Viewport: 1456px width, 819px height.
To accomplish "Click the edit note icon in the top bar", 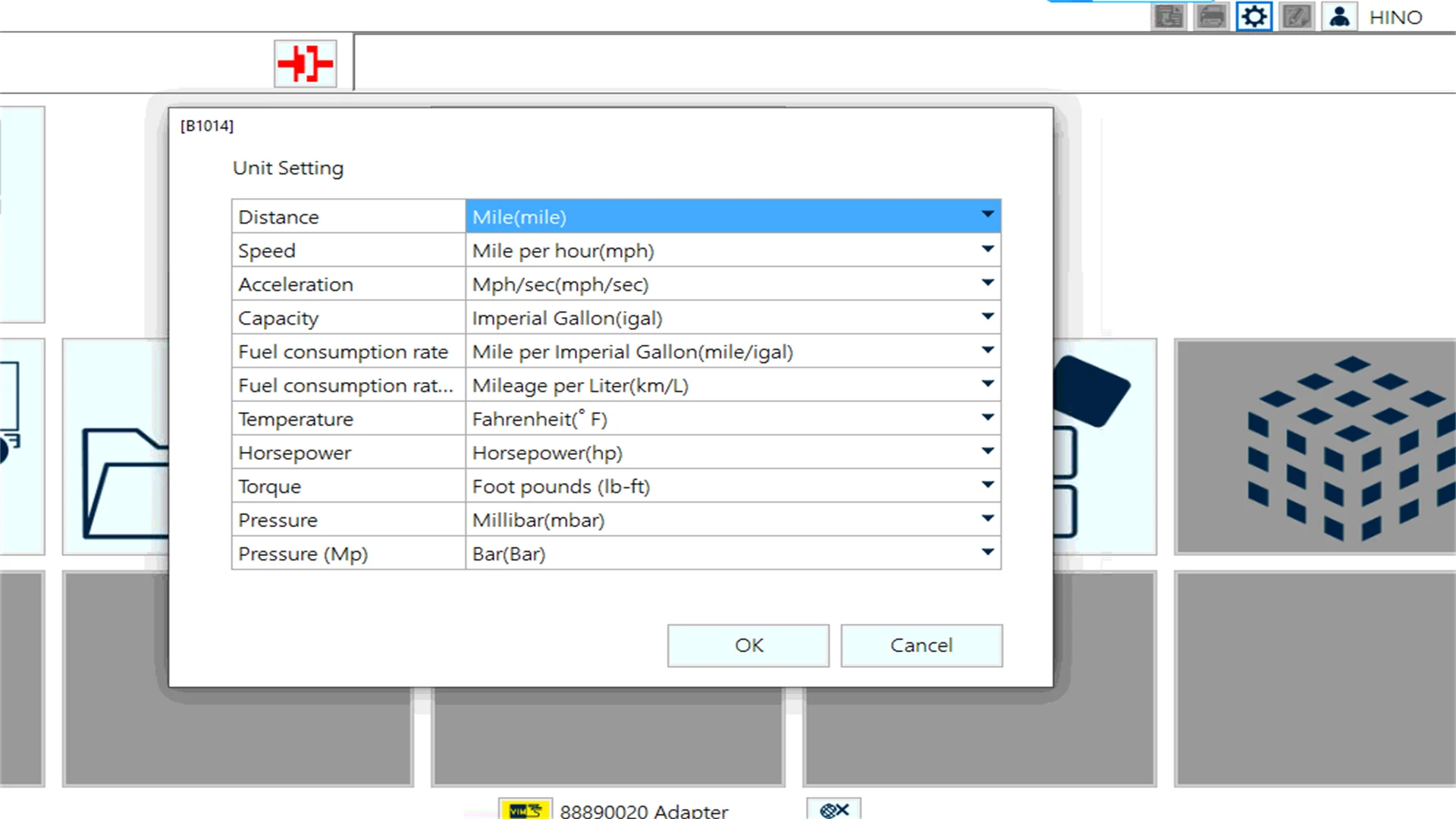I will coord(1297,16).
